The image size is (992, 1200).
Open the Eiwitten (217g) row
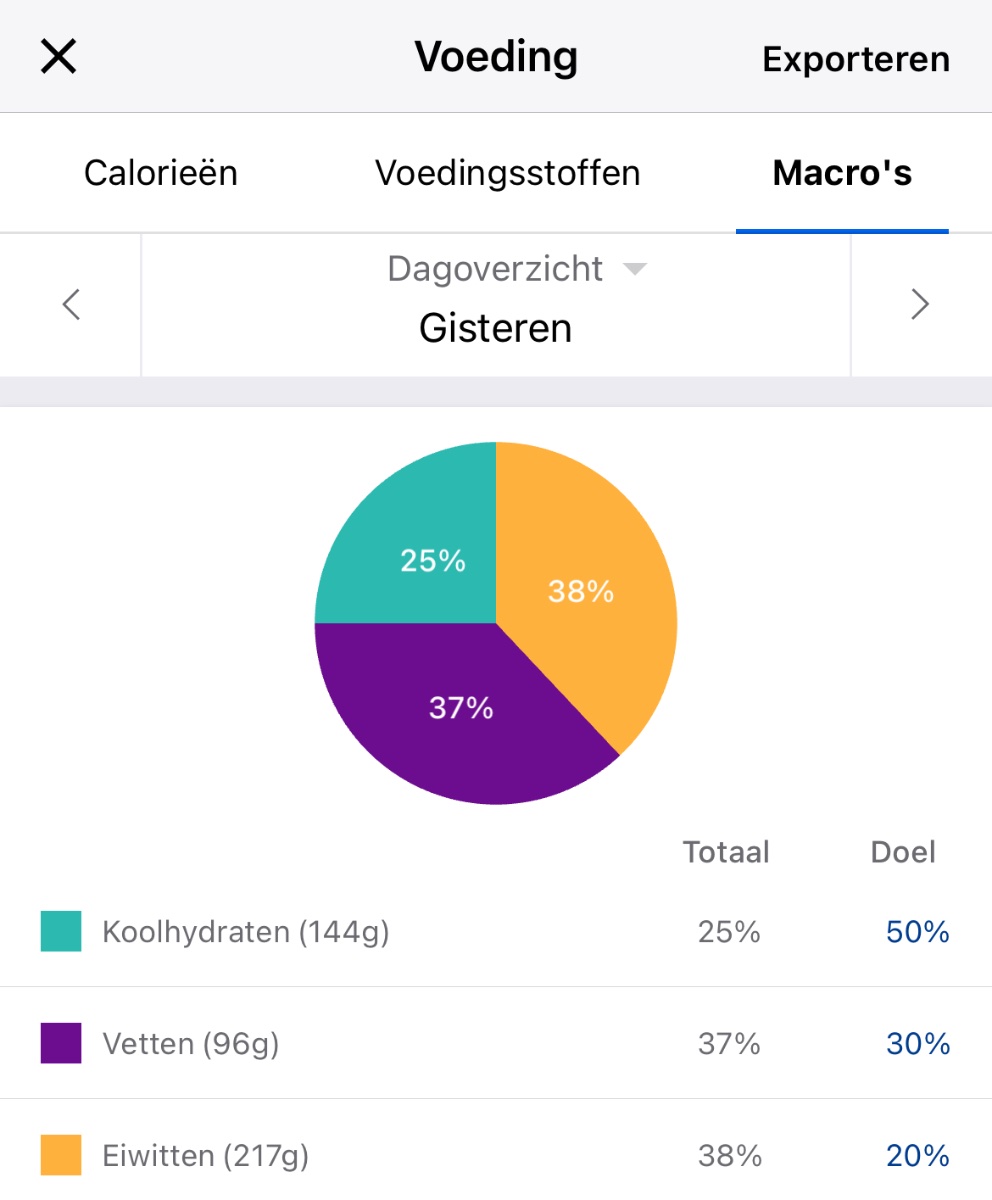point(206,1156)
